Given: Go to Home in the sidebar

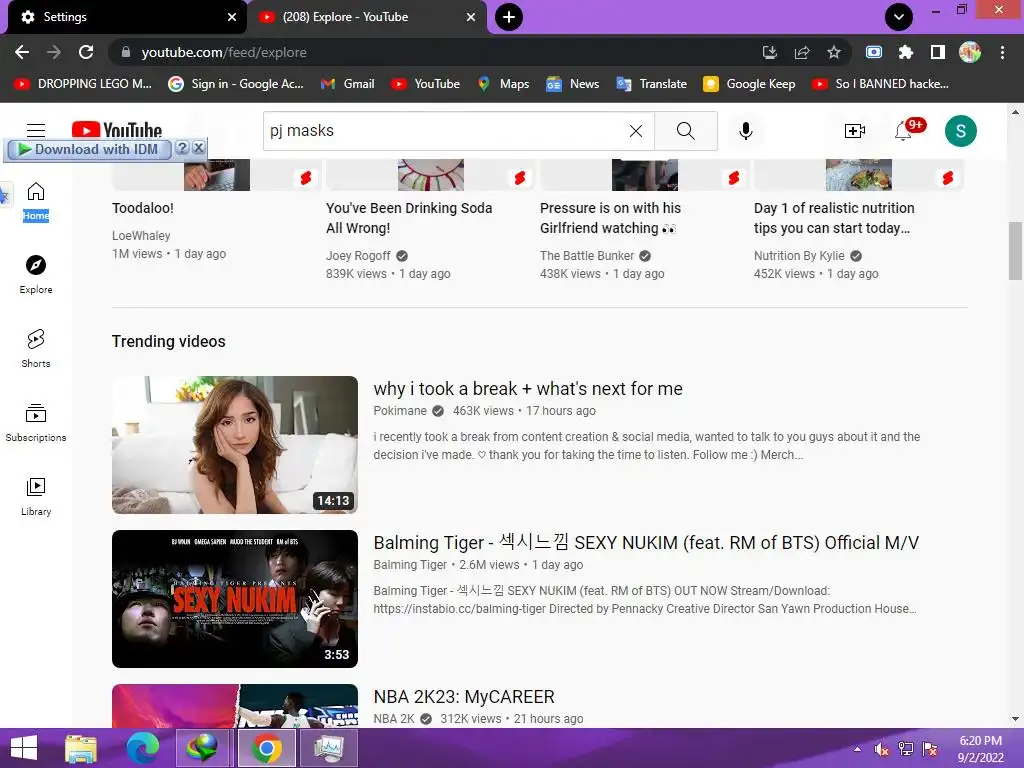Looking at the screenshot, I should coord(36,202).
